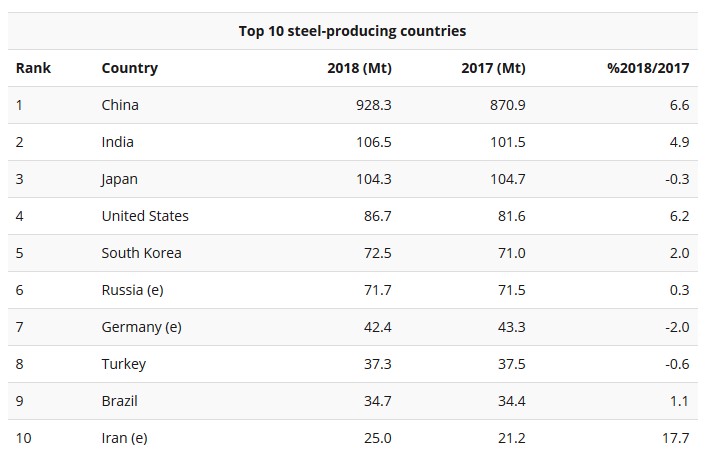Image resolution: width=709 pixels, height=468 pixels.
Task: Click the Japan country cell
Action: [x=119, y=179]
